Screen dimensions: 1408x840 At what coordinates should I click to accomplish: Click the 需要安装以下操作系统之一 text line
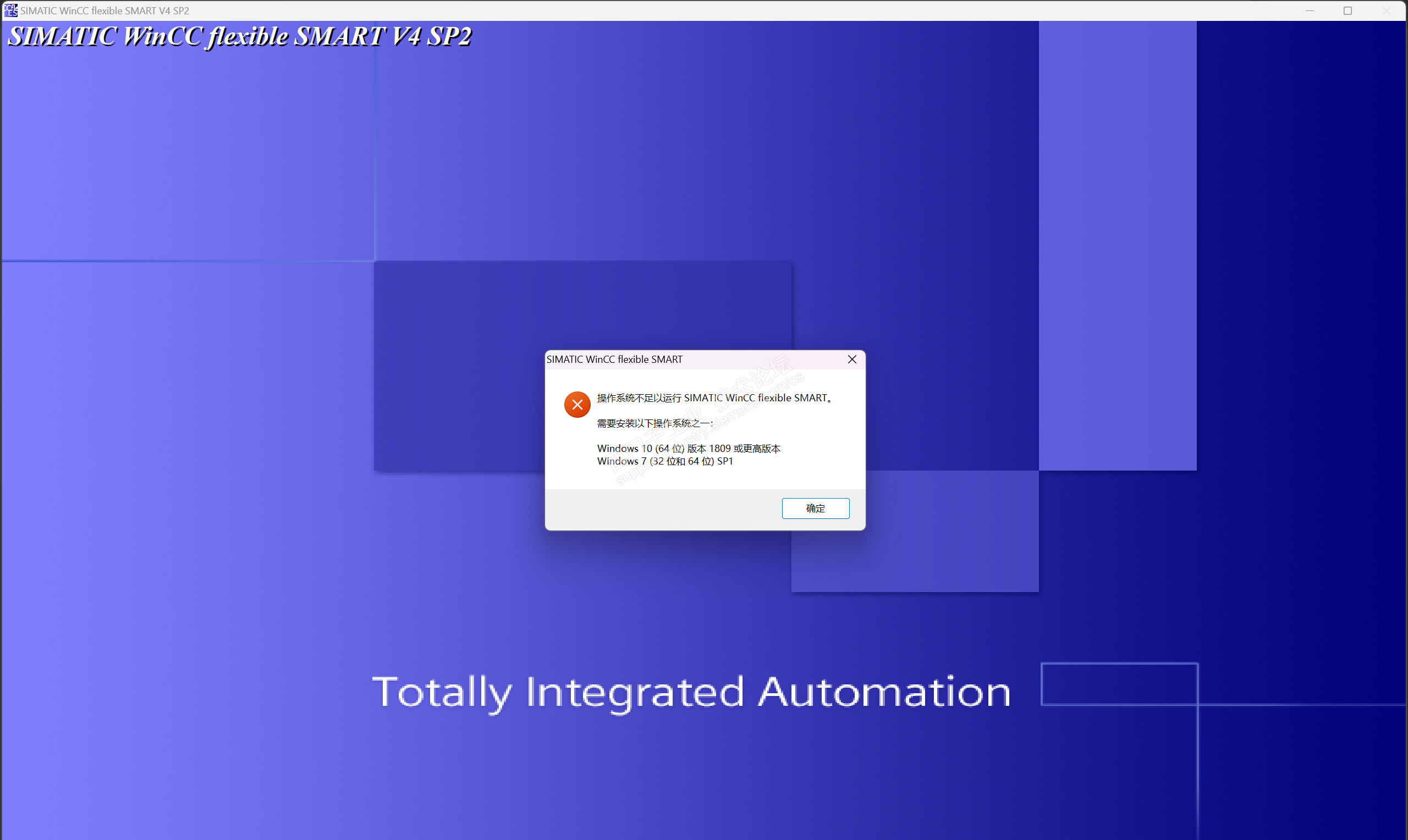(654, 423)
